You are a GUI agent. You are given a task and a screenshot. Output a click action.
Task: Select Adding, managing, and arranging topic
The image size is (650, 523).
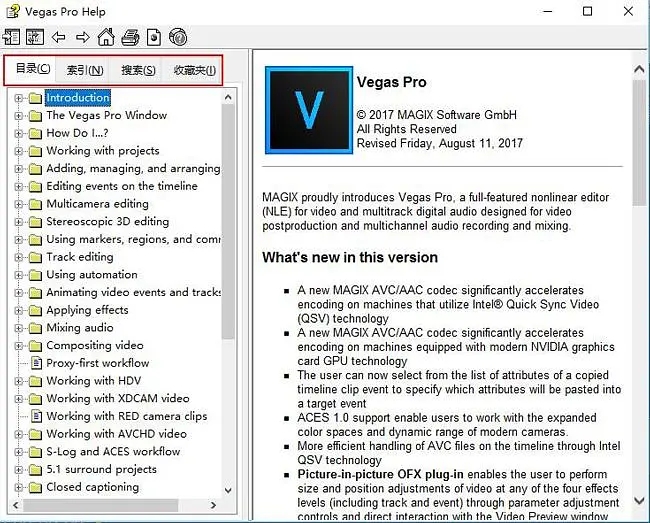pos(133,168)
